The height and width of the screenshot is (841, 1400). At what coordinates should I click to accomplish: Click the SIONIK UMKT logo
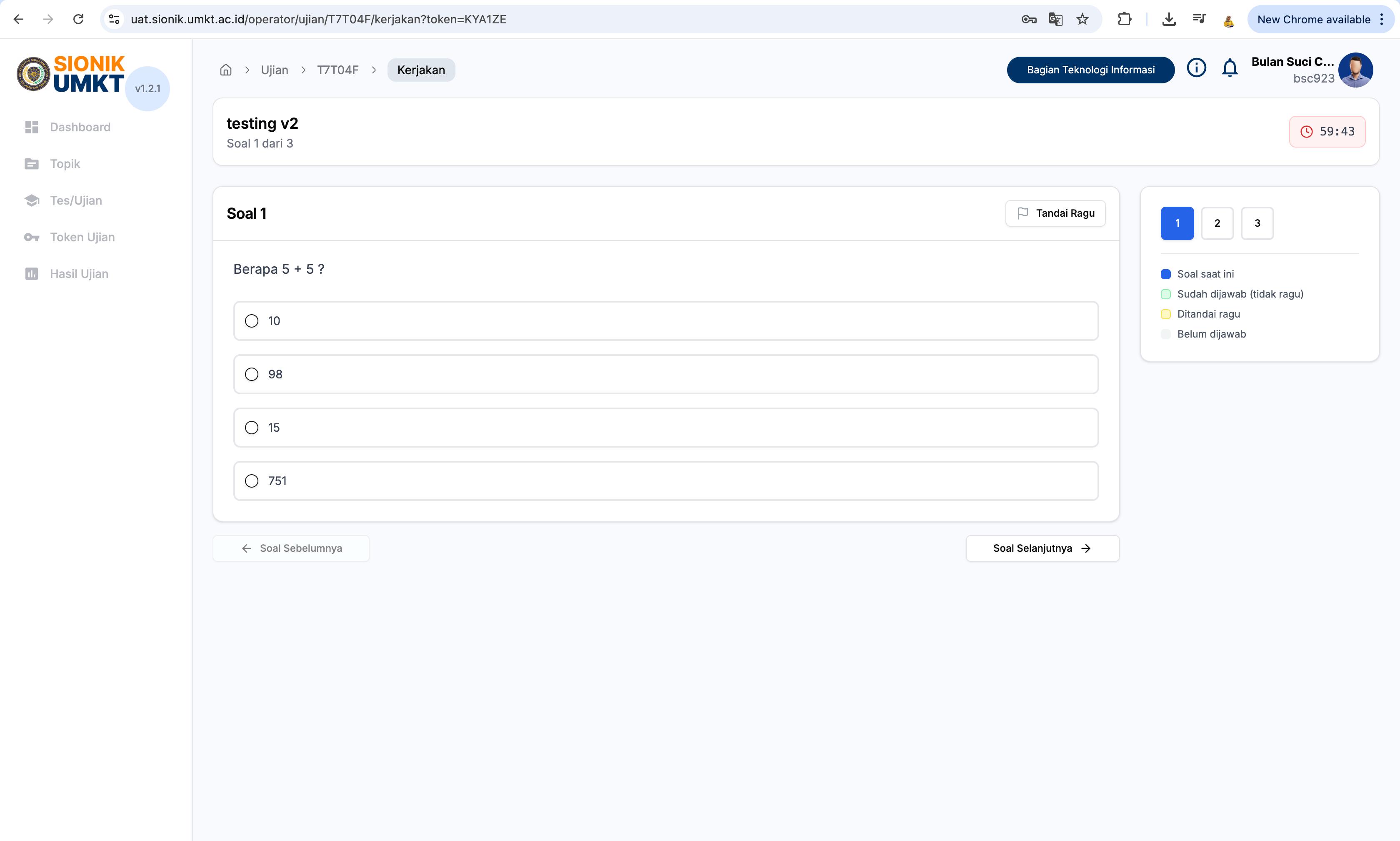(71, 74)
